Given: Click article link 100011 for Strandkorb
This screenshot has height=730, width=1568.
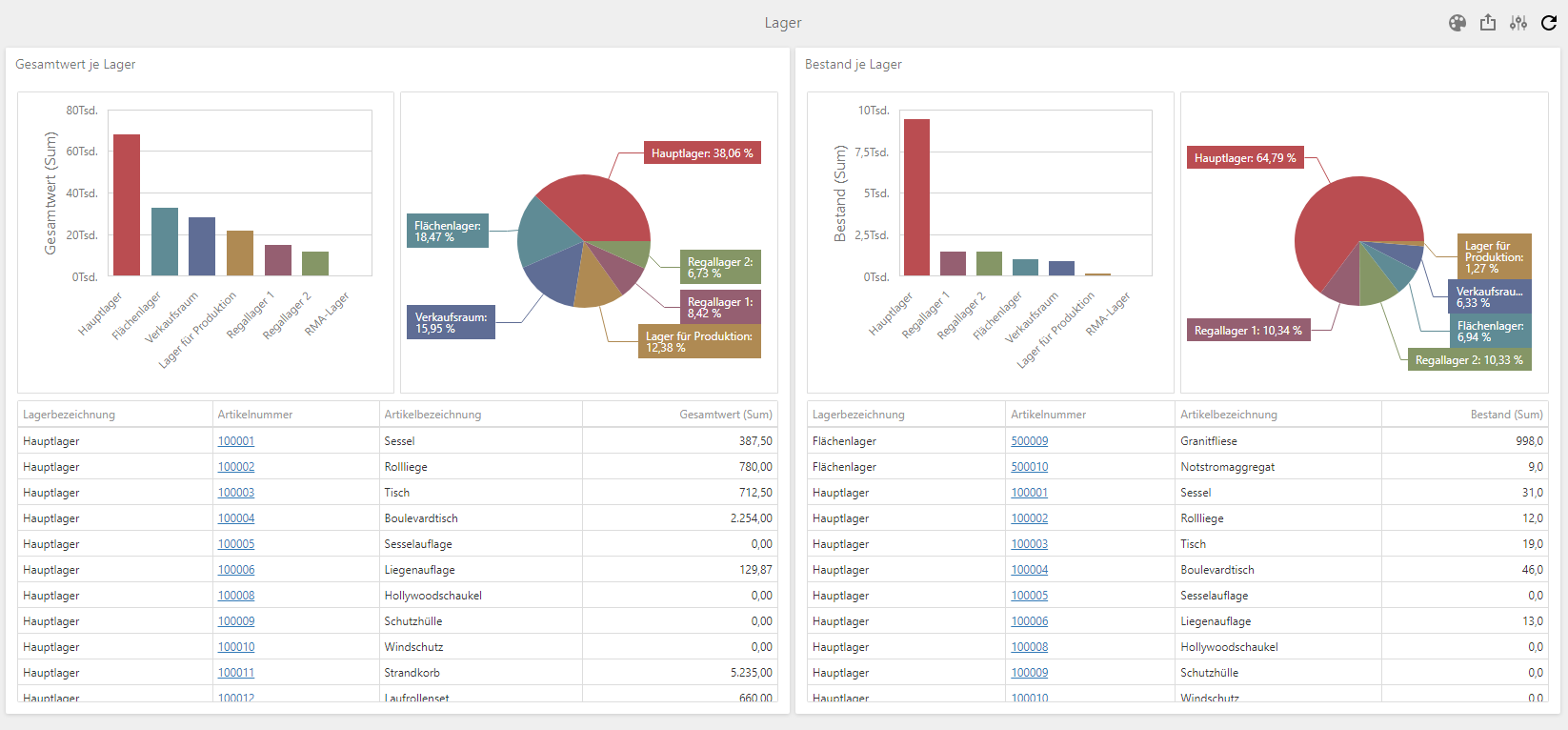Looking at the screenshot, I should pyautogui.click(x=236, y=673).
